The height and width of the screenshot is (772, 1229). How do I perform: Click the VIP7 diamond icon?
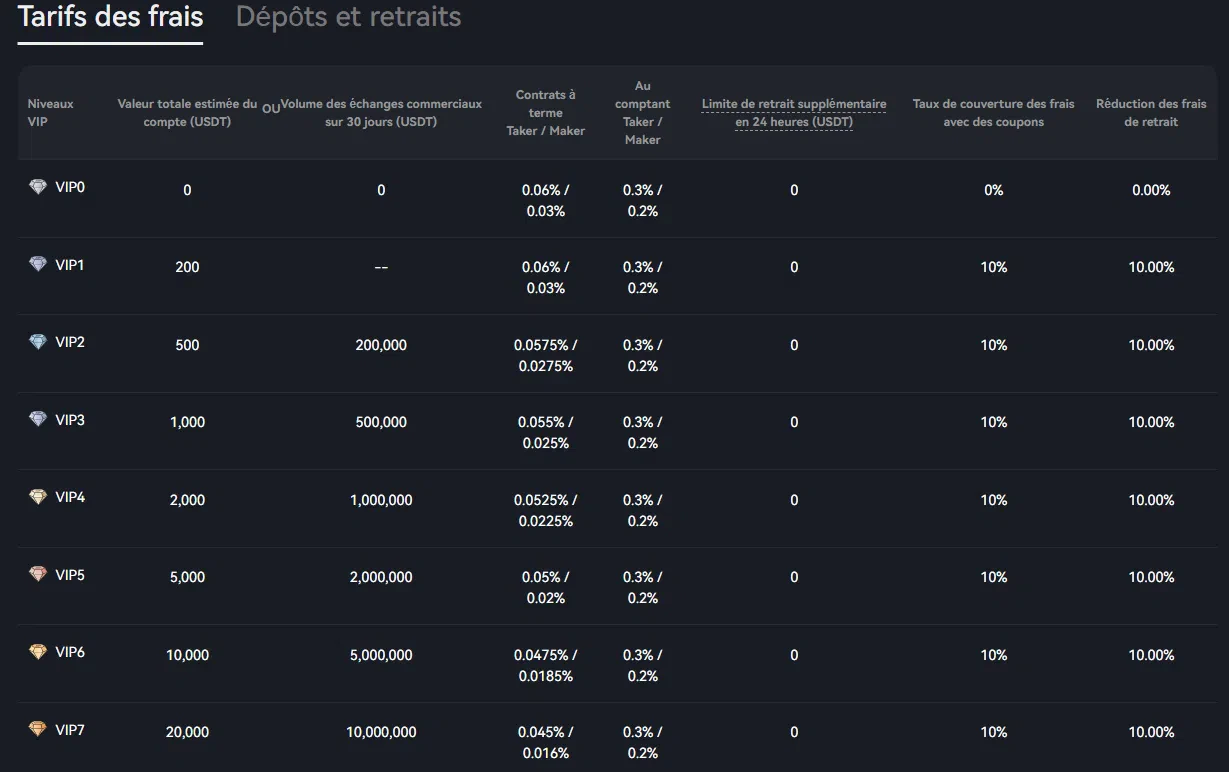(38, 730)
